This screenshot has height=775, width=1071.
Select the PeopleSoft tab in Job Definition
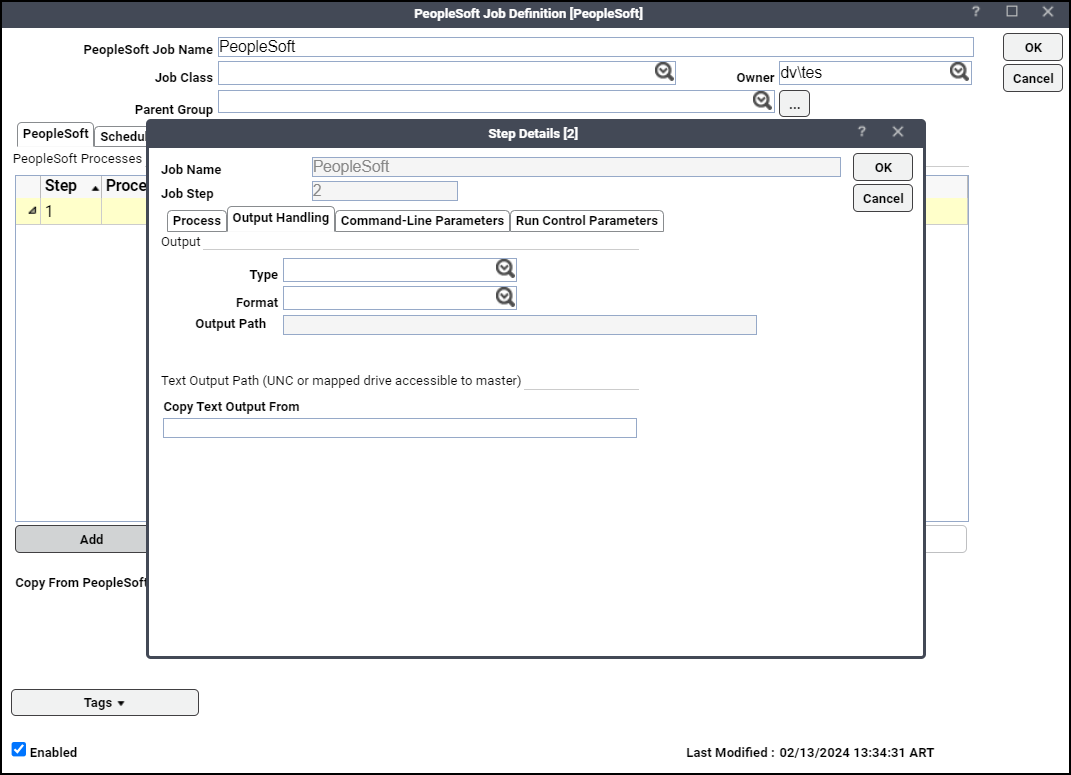pyautogui.click(x=55, y=134)
